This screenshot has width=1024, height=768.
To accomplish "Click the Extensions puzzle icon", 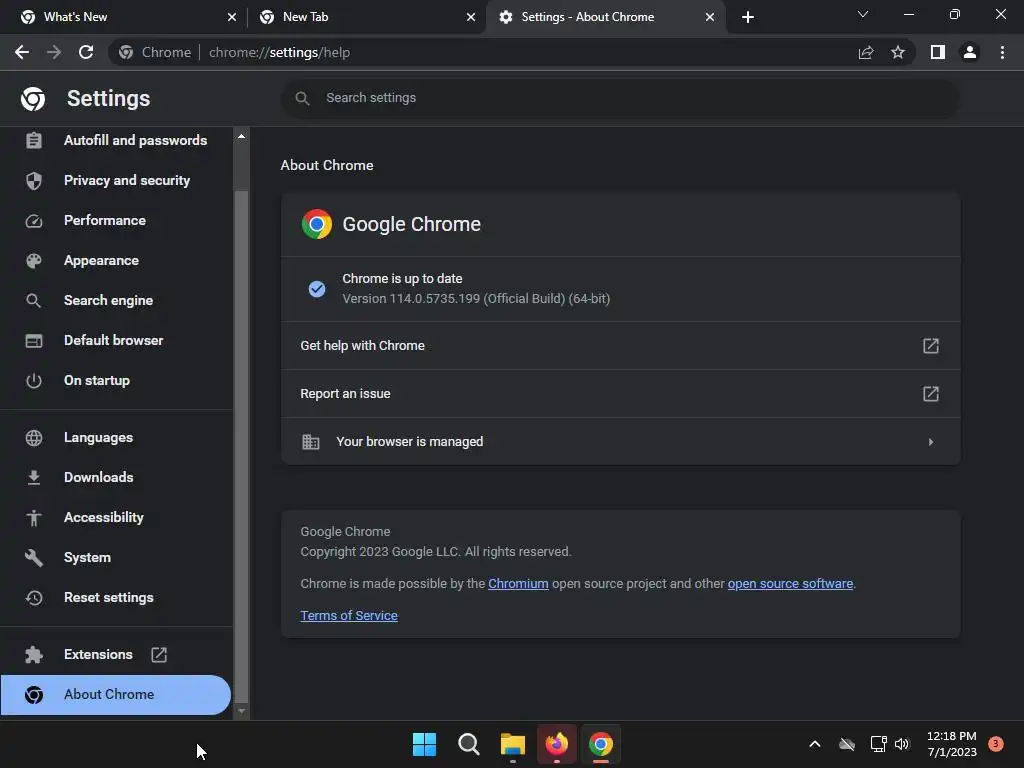I will tap(34, 654).
